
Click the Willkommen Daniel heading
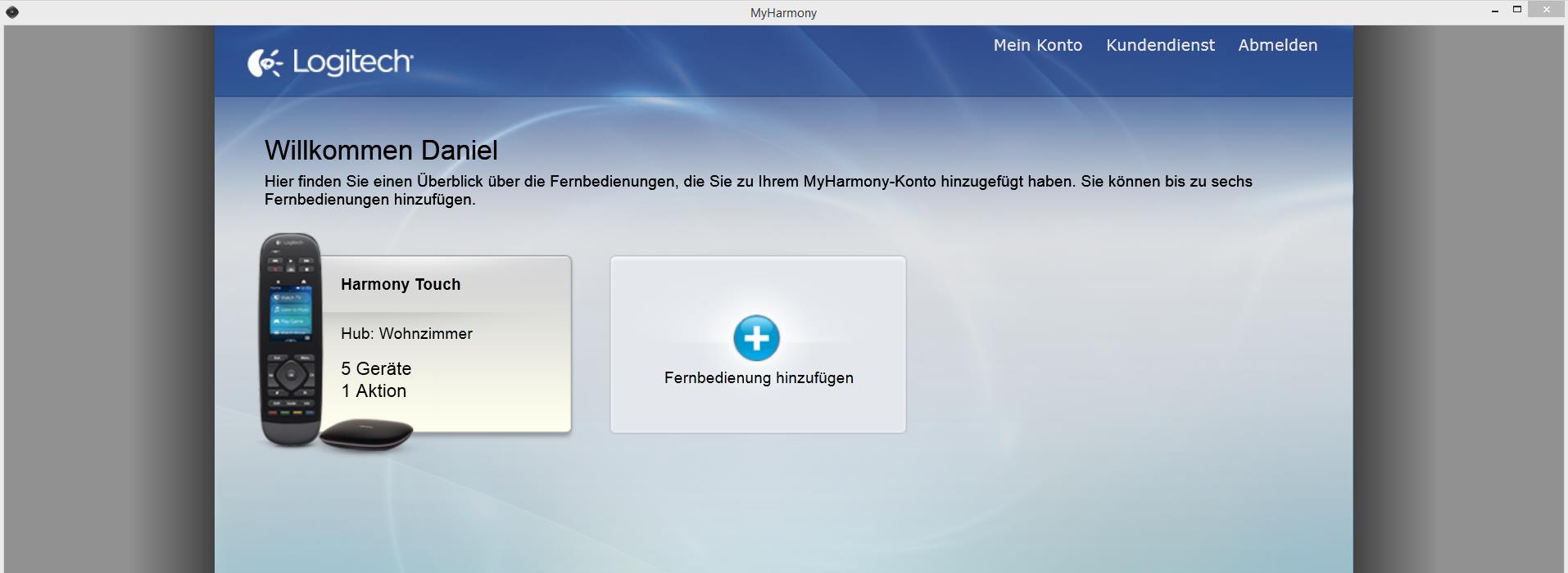tap(381, 151)
